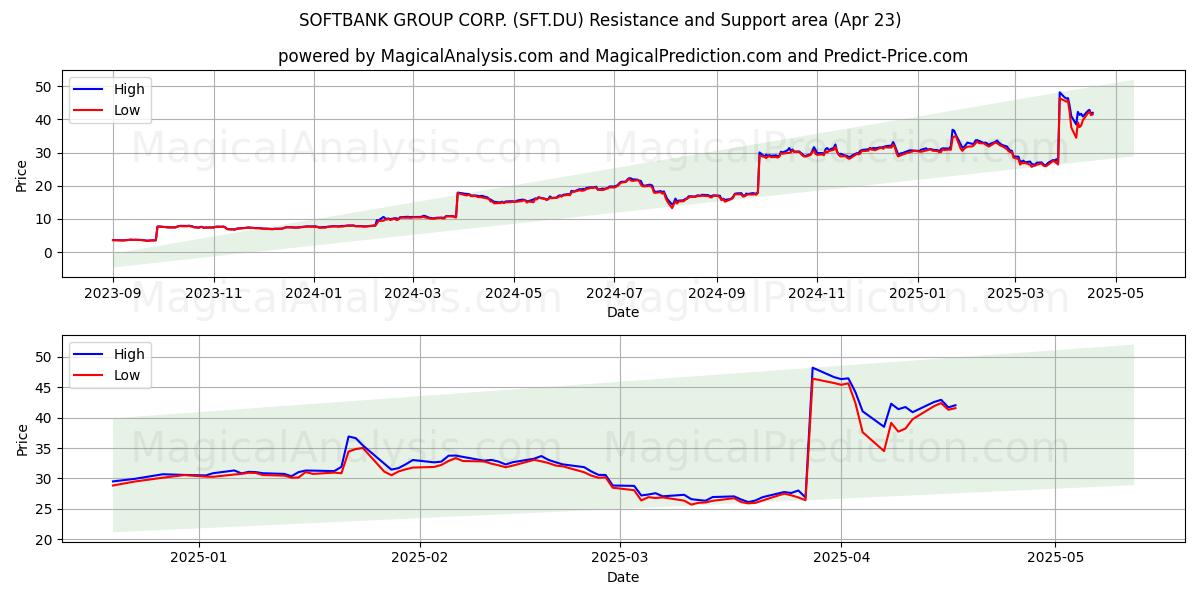Click top chart x-axis label '2024-11'
Image resolution: width=1200 pixels, height=600 pixels.
click(x=817, y=294)
